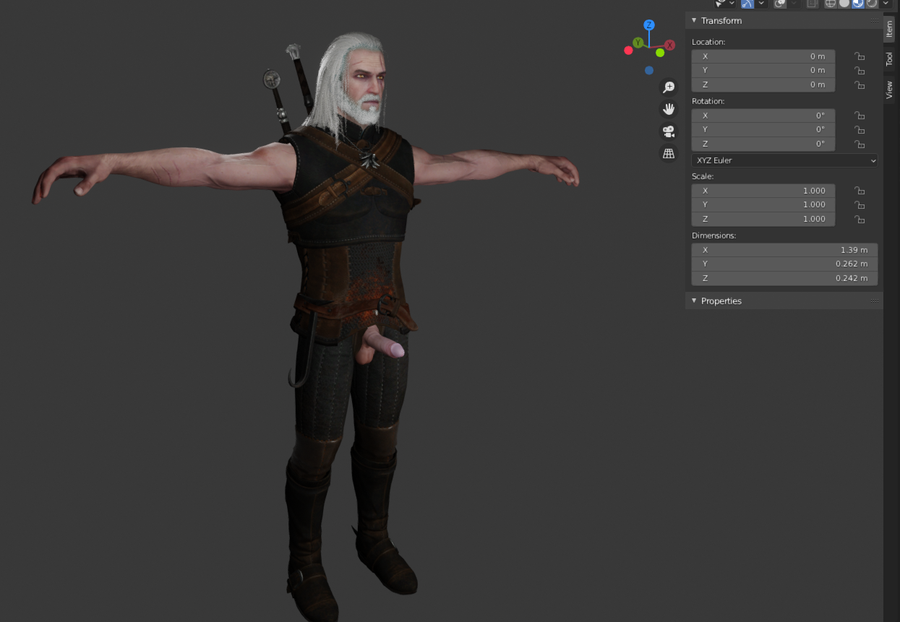Click the Dimensions Z field 0.242 m
900x622 pixels.
point(785,278)
